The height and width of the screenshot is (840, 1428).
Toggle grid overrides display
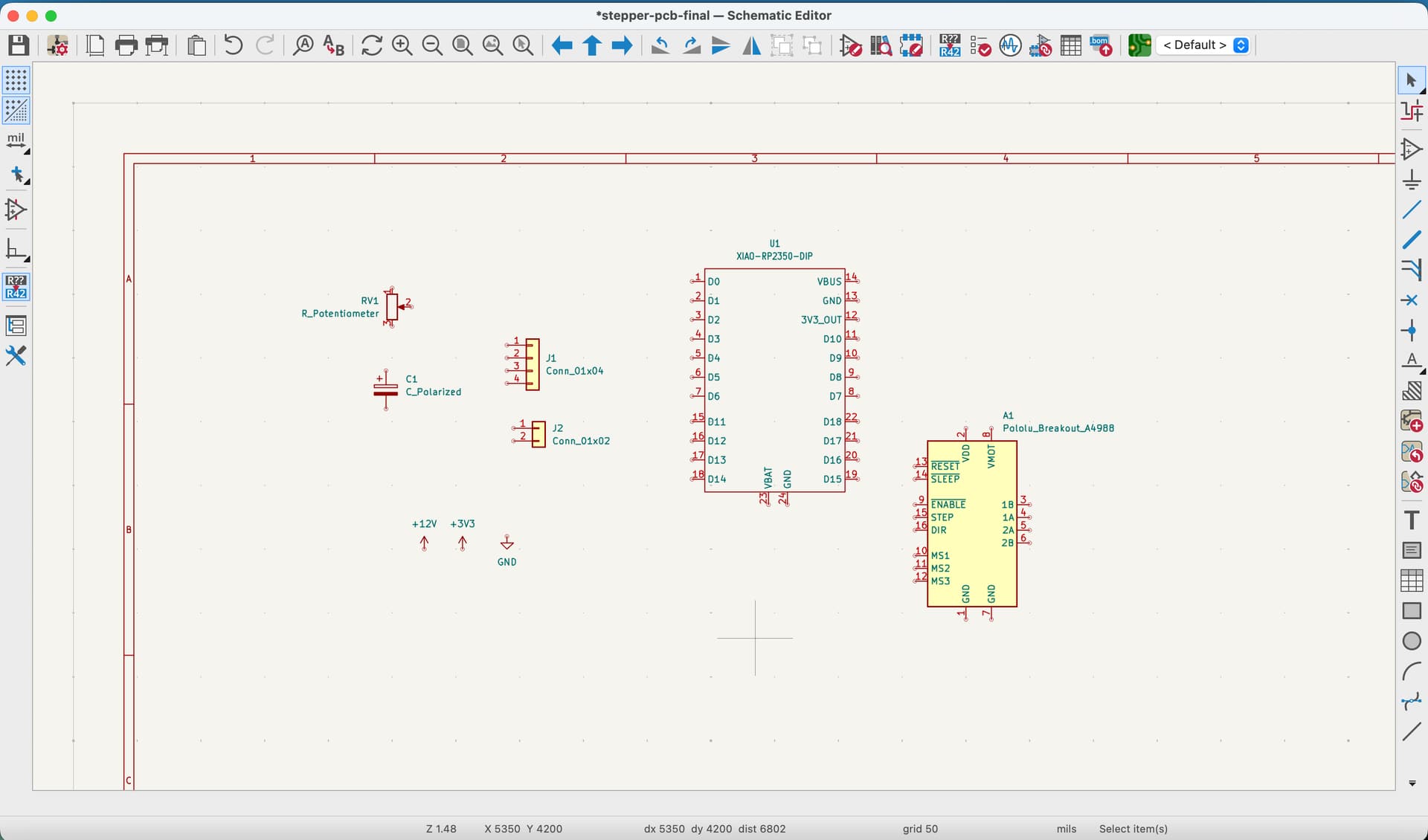[16, 110]
